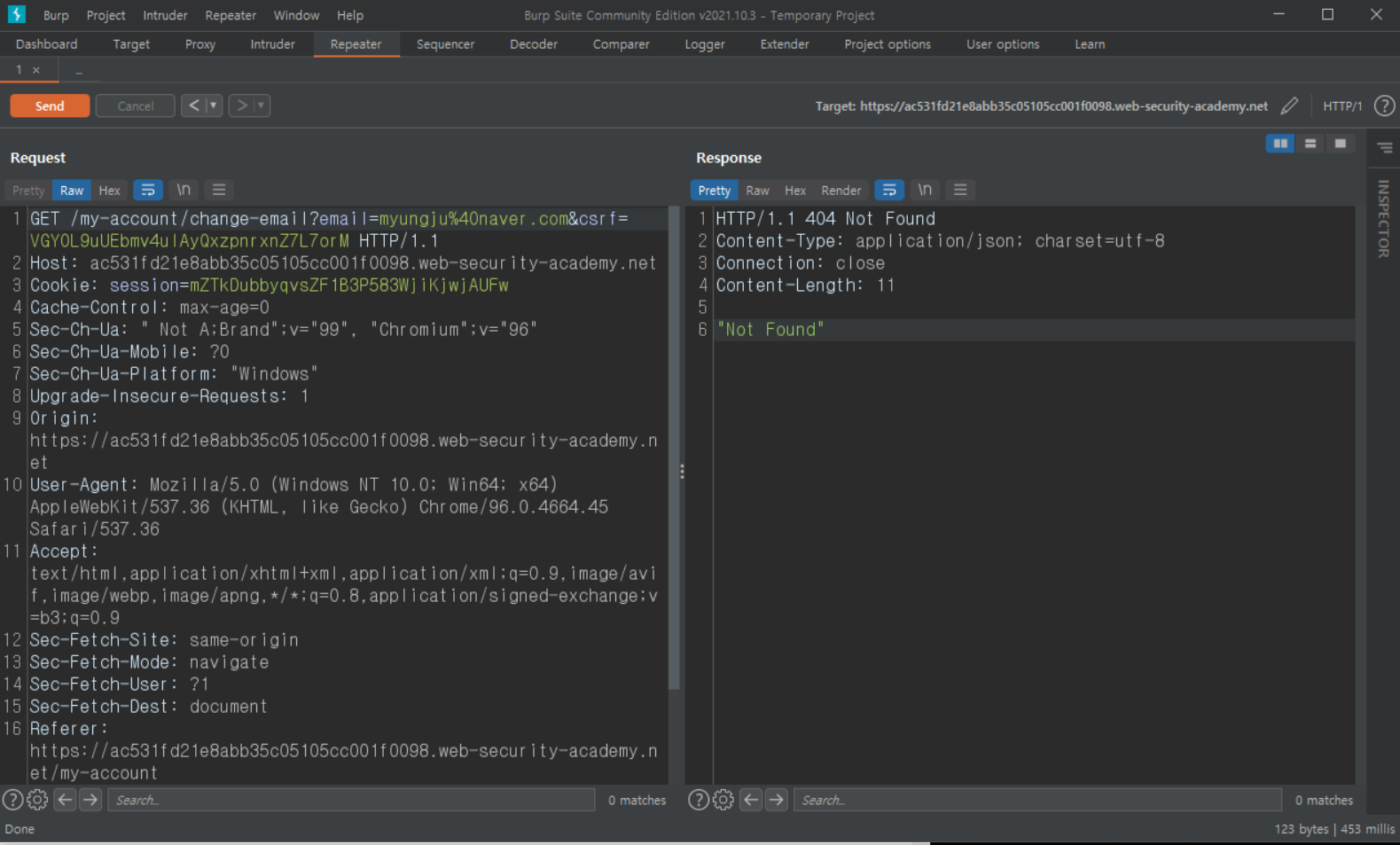This screenshot has width=1400, height=845.
Task: Click the Request panel vertical scrollbar
Action: (x=674, y=448)
